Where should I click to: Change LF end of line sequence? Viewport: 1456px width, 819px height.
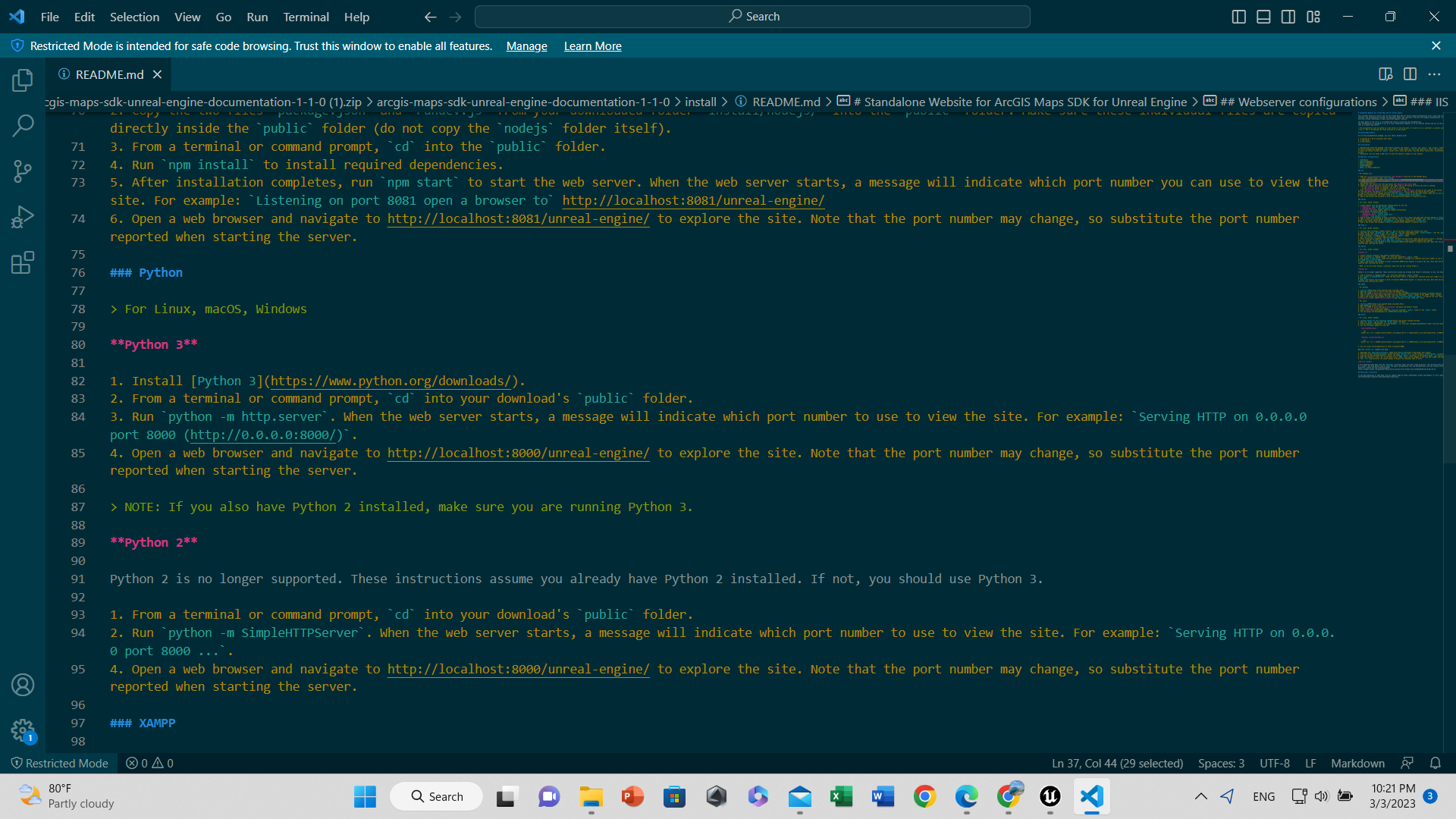1310,763
